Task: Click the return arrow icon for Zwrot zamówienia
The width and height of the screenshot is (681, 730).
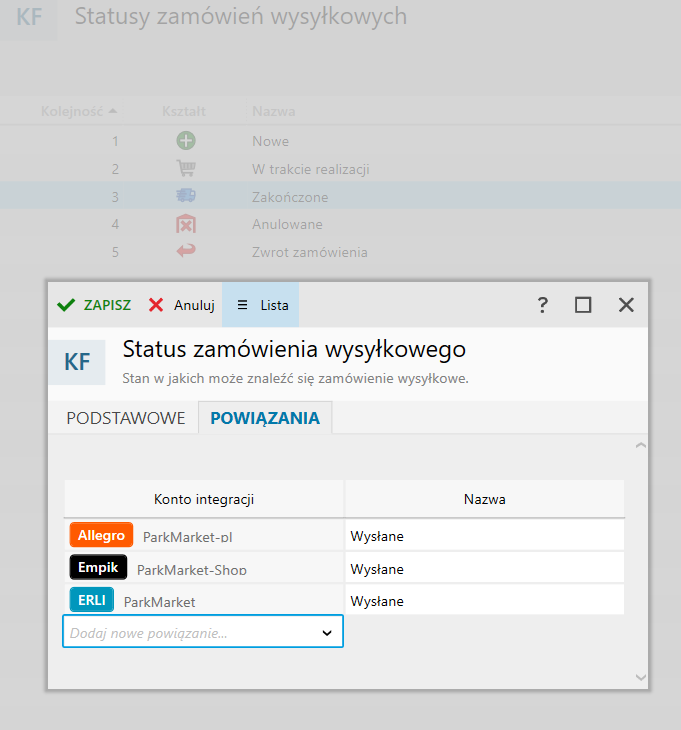Action: (185, 252)
